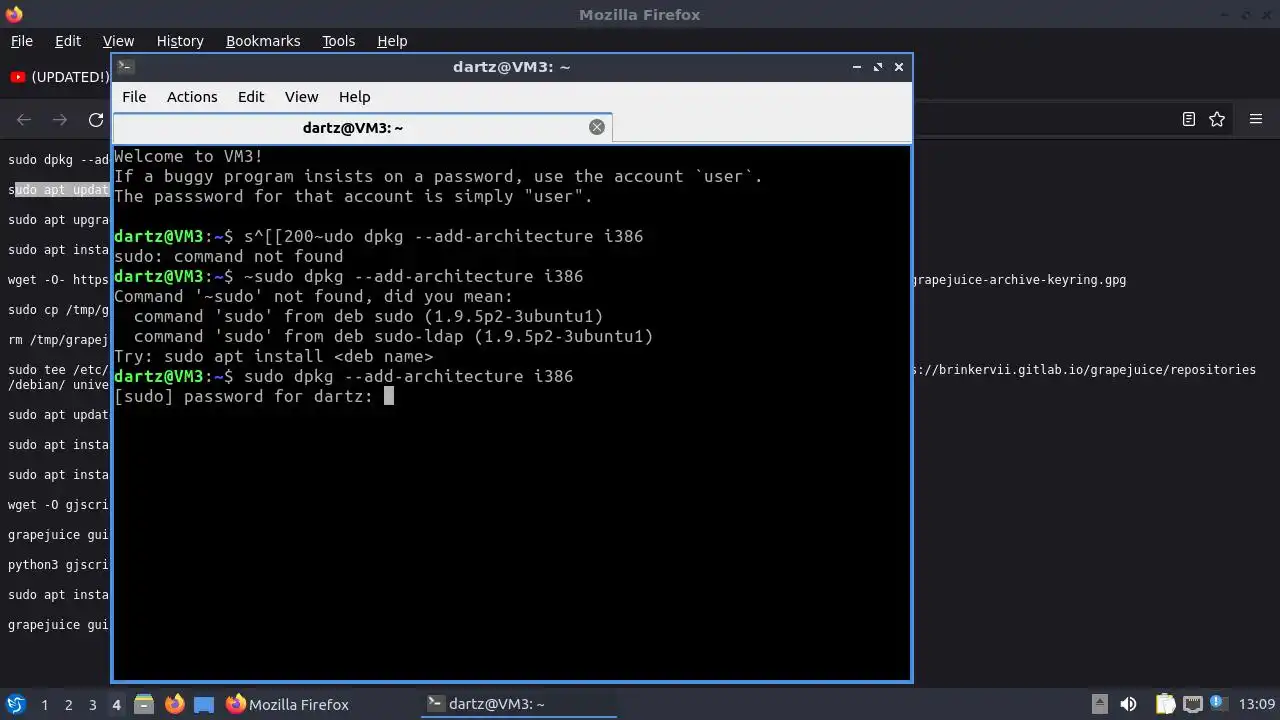Click 'sudo apt updat' highlighted text in Firefox
Image resolution: width=1280 pixels, height=720 pixels.
click(x=58, y=190)
